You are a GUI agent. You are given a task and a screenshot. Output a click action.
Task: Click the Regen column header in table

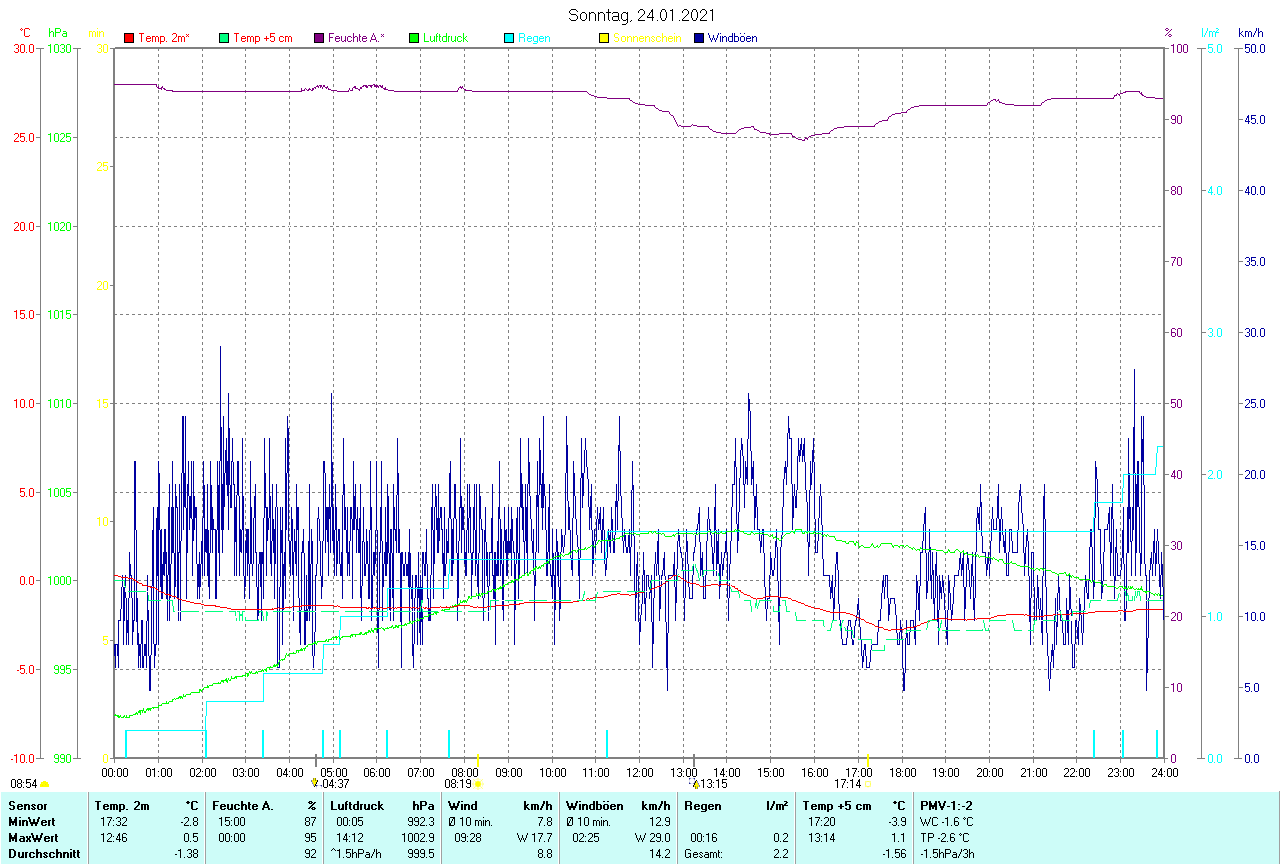[x=704, y=805]
